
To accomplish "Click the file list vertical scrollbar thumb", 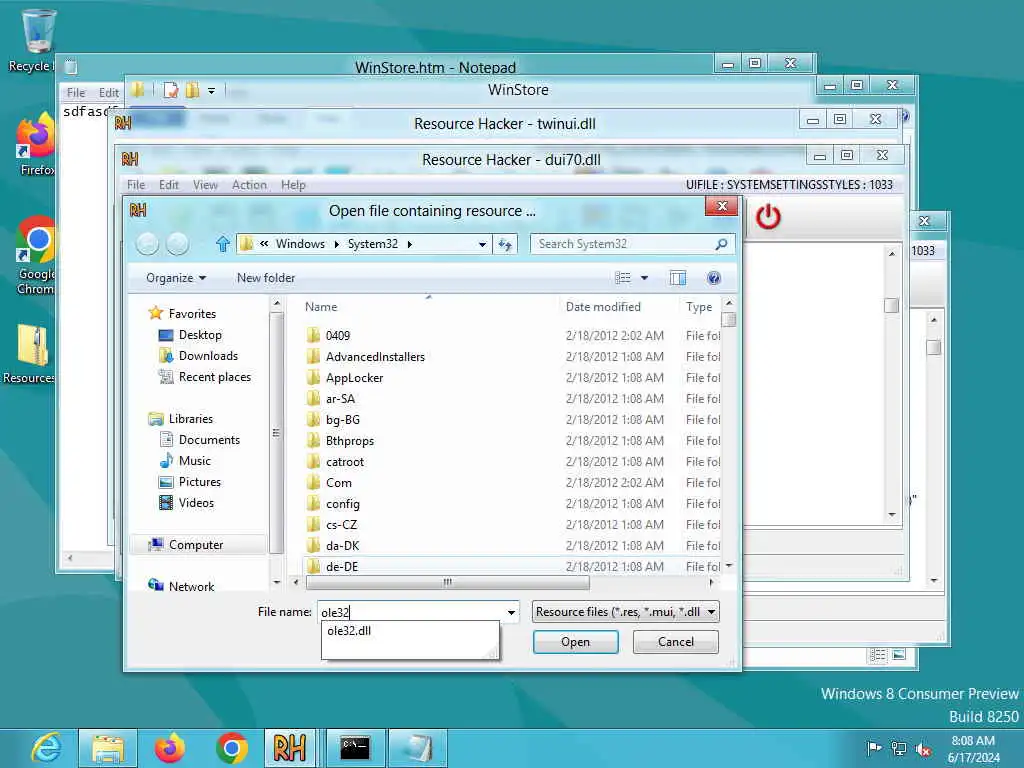I will pyautogui.click(x=729, y=319).
